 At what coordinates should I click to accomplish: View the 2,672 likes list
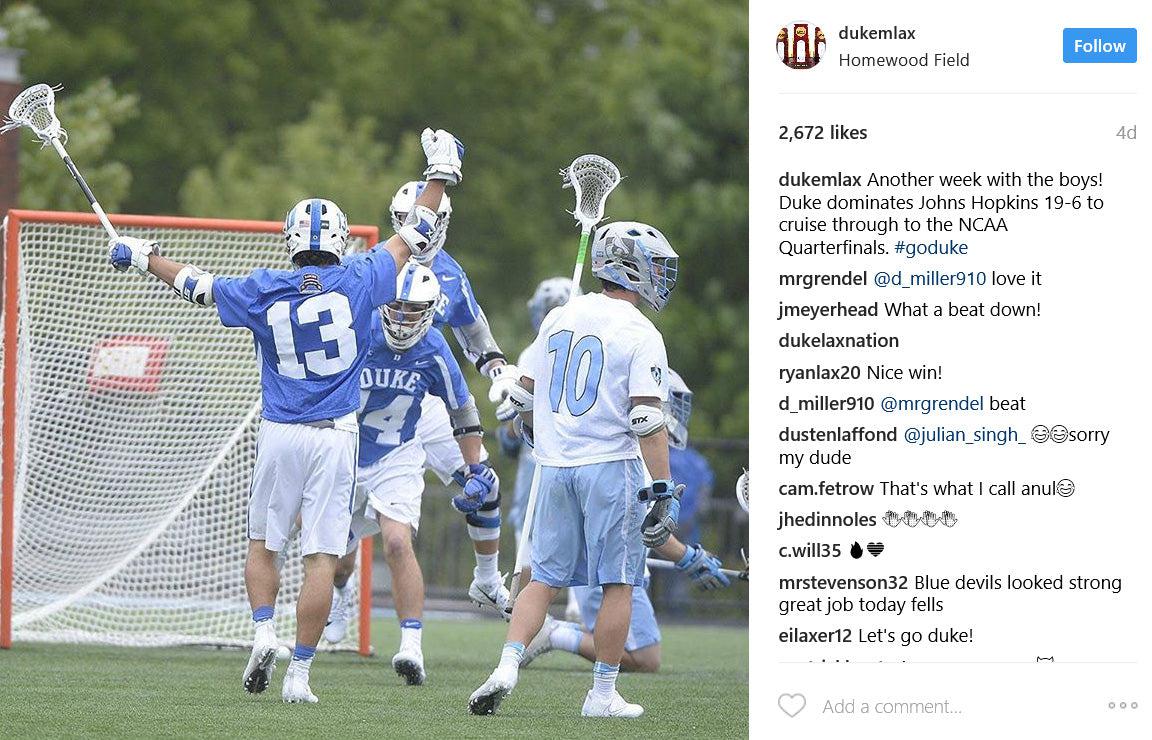pos(823,133)
